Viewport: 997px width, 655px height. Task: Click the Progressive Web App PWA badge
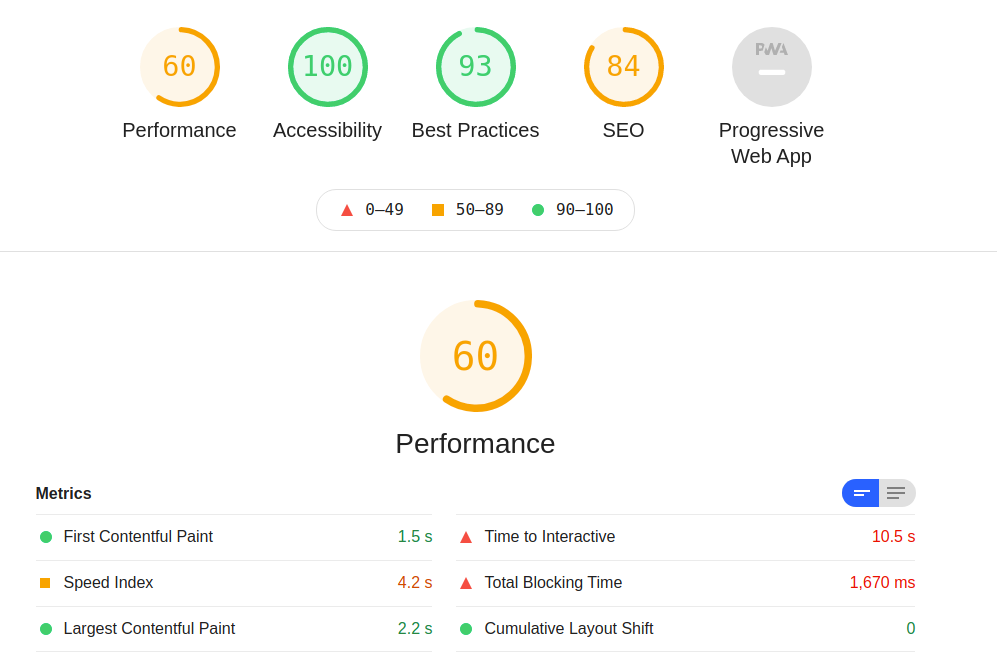(771, 67)
